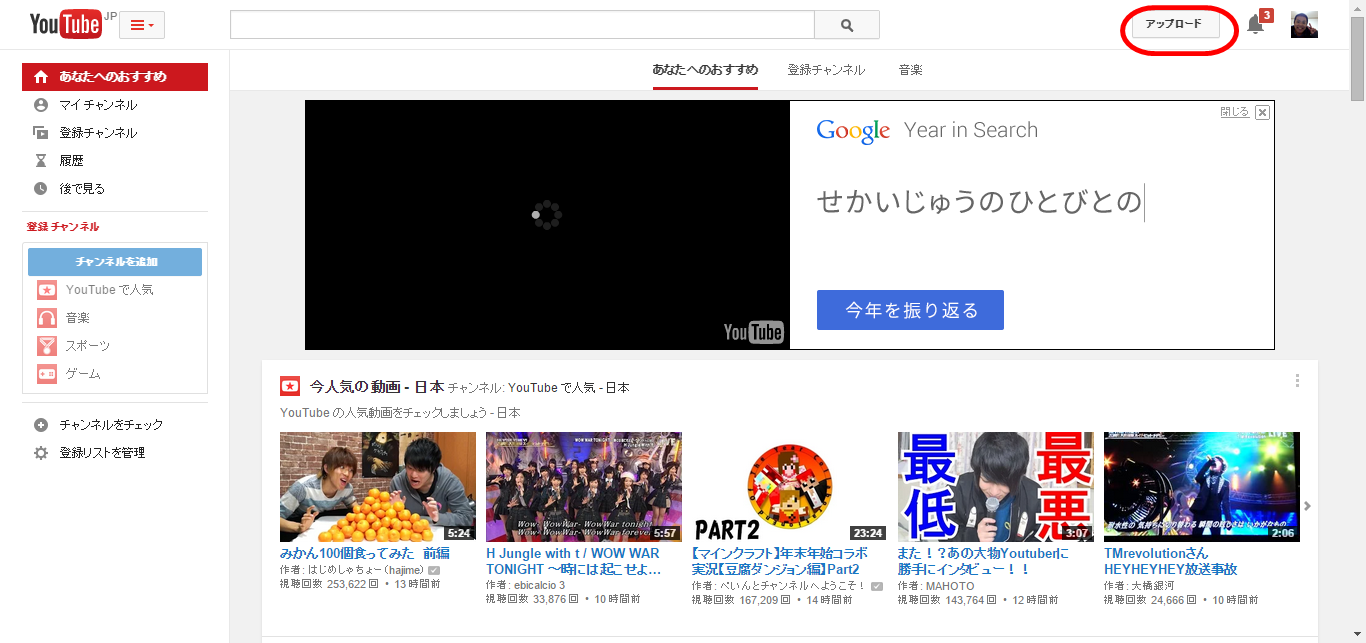1366x643 pixels.
Task: Click the 後で見る clock icon
Action: (41, 189)
